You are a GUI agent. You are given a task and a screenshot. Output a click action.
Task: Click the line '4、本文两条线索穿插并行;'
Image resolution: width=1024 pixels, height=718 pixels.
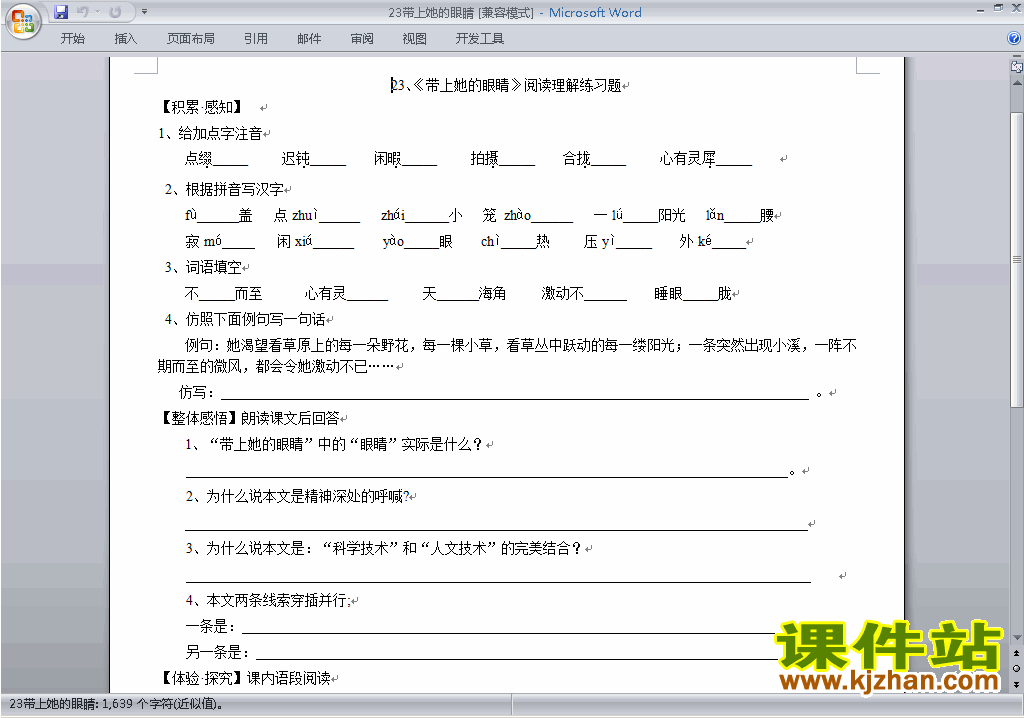click(268, 600)
